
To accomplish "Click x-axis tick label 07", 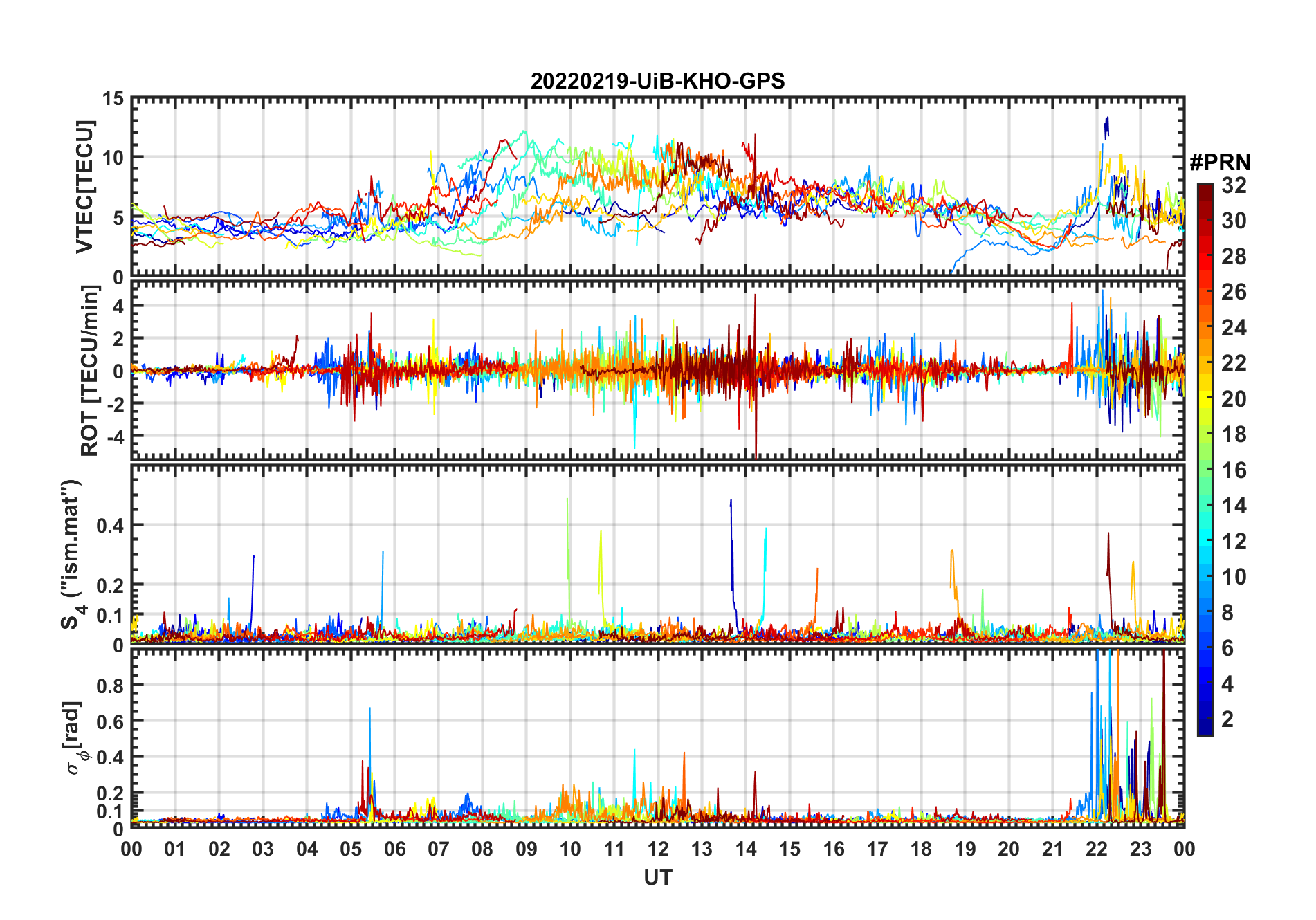I will (439, 849).
